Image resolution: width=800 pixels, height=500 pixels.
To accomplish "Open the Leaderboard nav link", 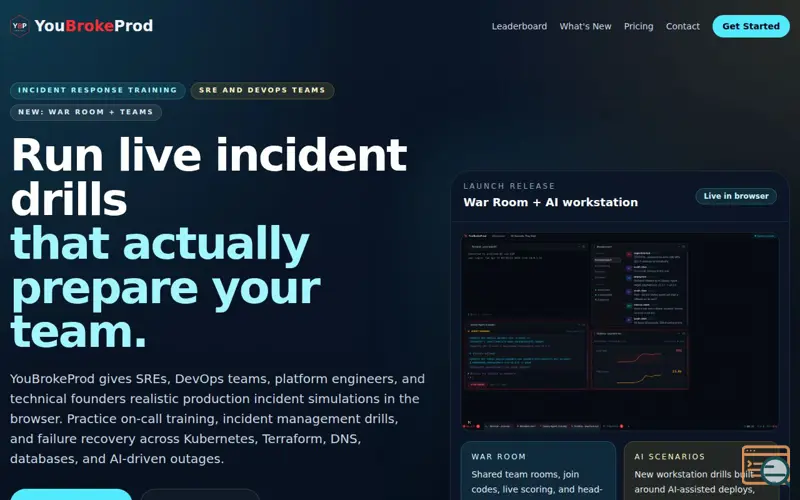I will (x=519, y=27).
